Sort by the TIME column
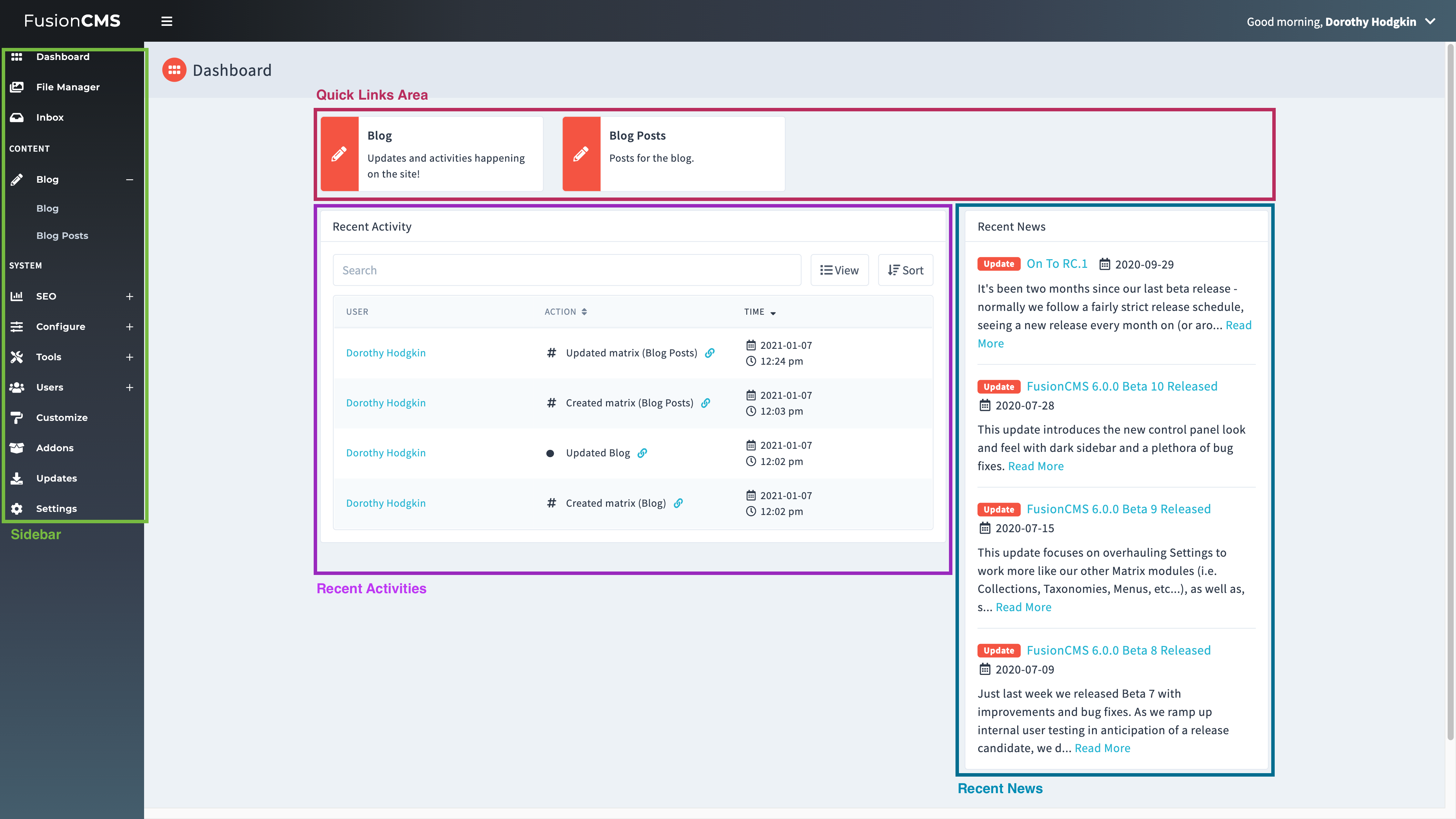The width and height of the screenshot is (1456, 819). pyautogui.click(x=760, y=312)
